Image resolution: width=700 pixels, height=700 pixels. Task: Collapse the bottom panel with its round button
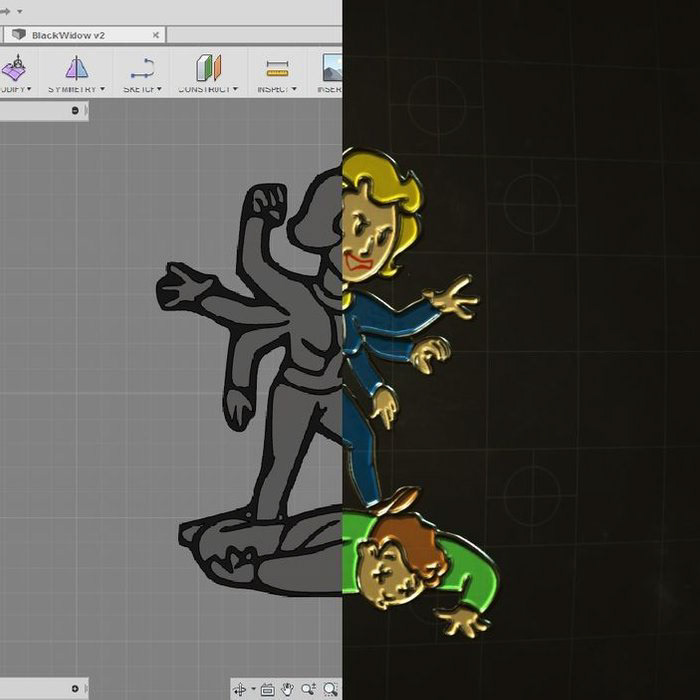coord(75,688)
